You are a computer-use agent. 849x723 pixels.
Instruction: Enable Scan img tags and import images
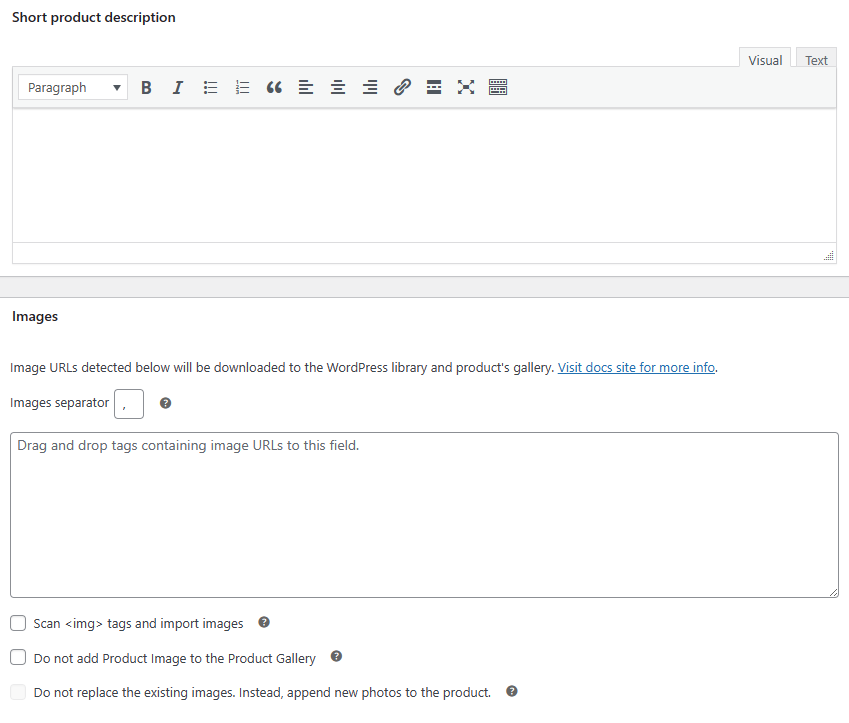[x=18, y=623]
